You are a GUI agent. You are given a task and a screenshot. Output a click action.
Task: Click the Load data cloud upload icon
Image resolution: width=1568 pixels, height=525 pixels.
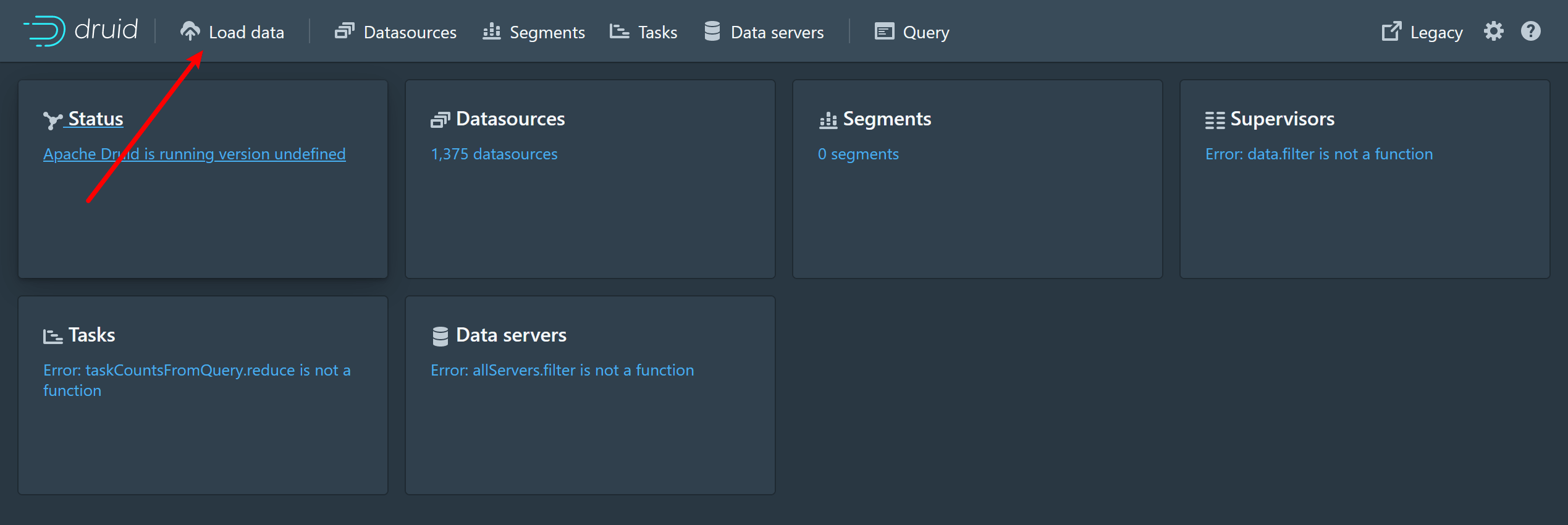(190, 31)
